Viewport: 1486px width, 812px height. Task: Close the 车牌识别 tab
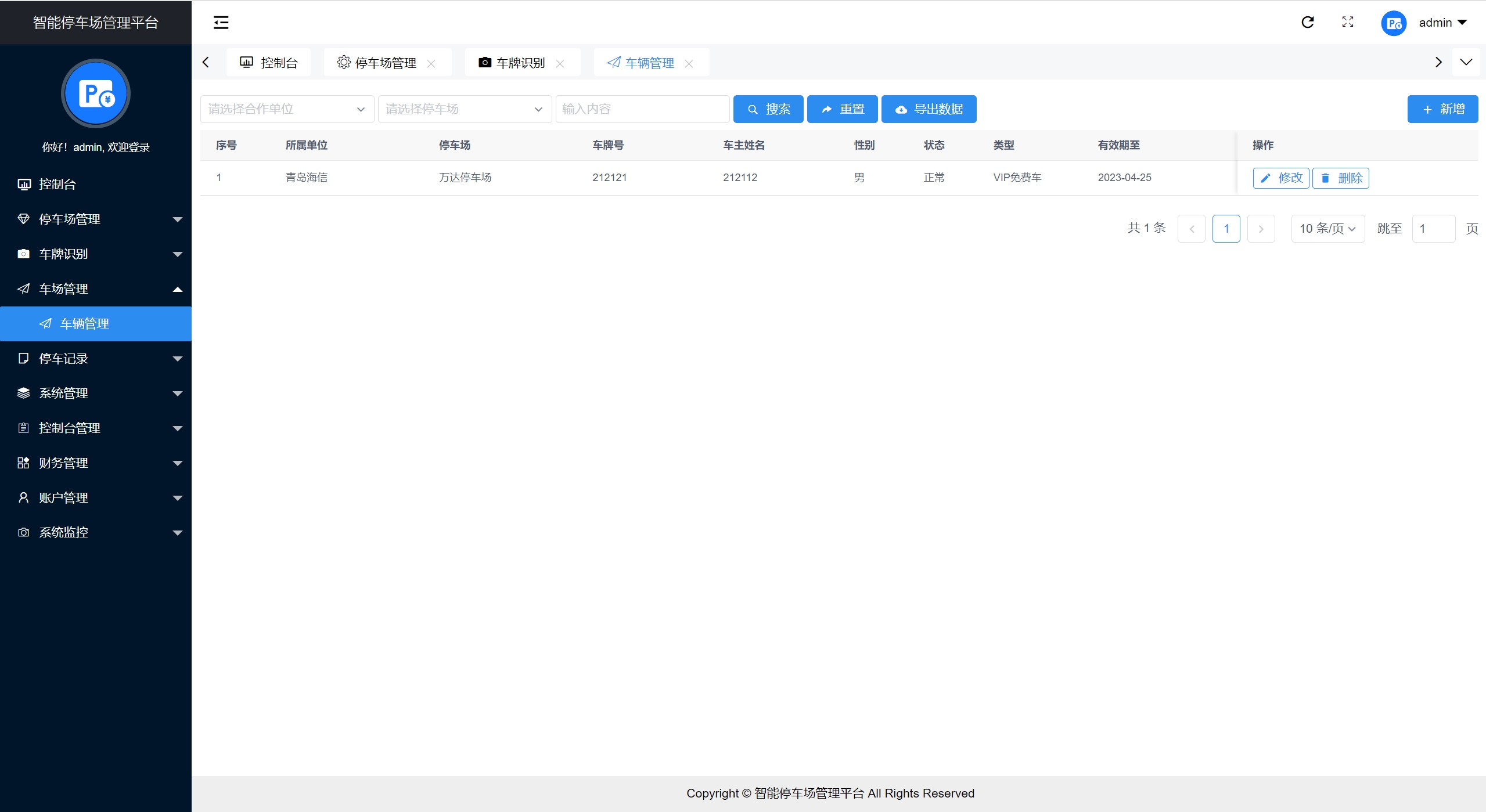(560, 63)
